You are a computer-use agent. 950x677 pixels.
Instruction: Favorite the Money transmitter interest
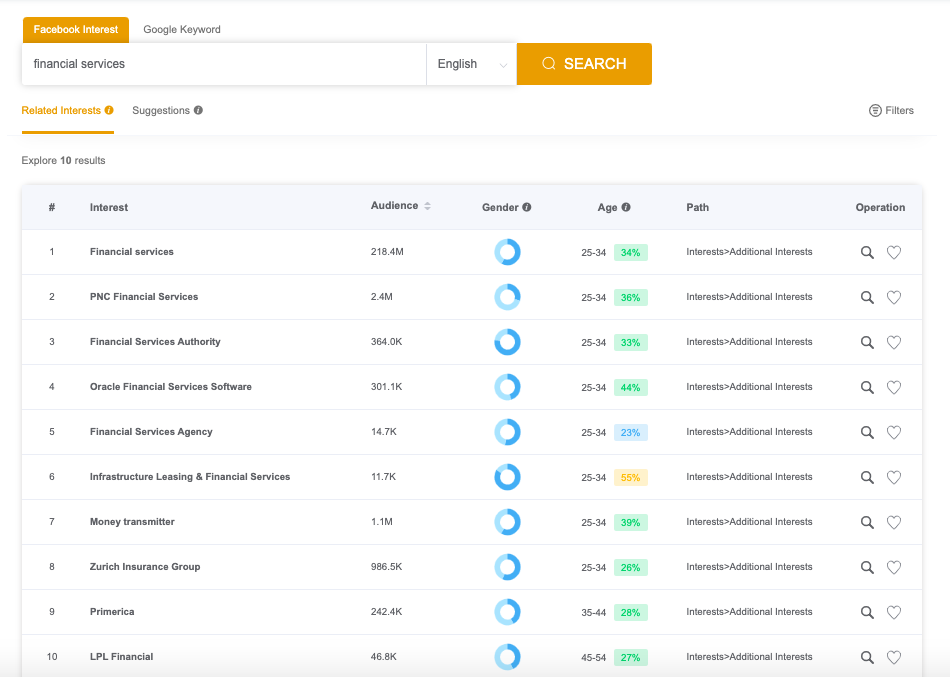[x=894, y=522]
